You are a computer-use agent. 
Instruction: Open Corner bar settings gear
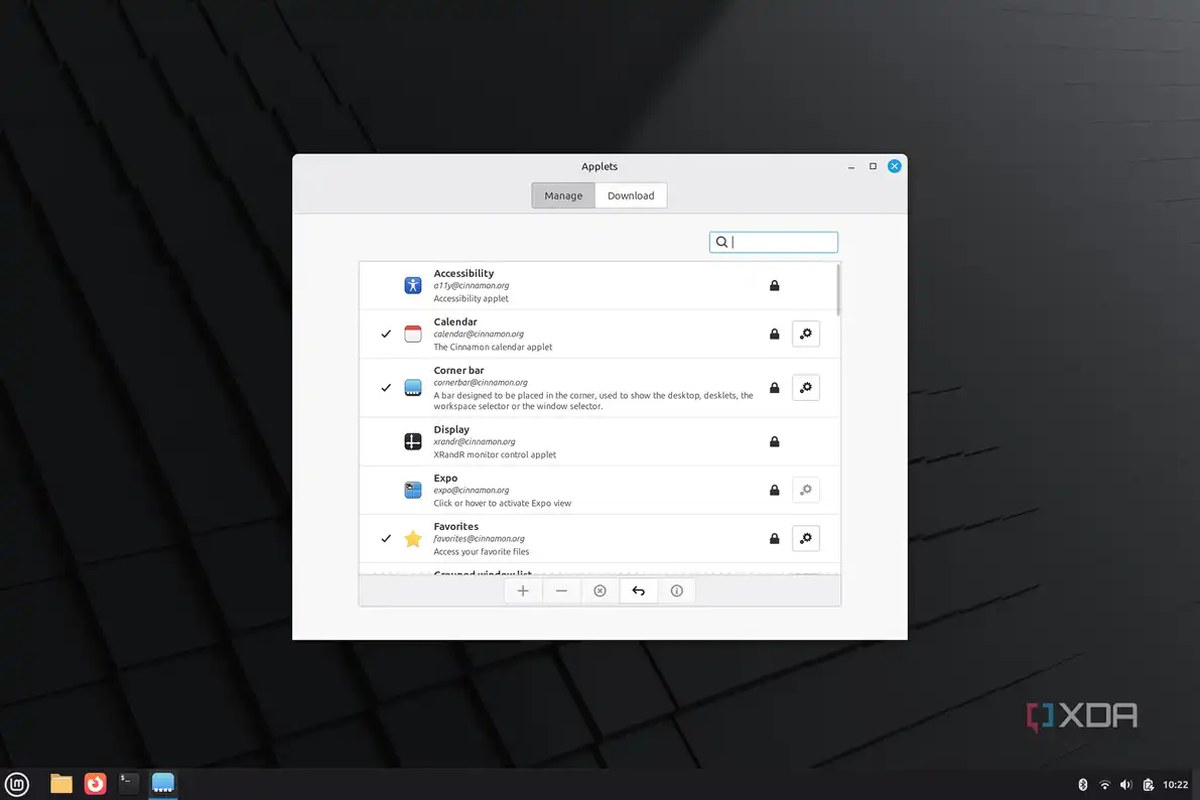pyautogui.click(x=806, y=387)
